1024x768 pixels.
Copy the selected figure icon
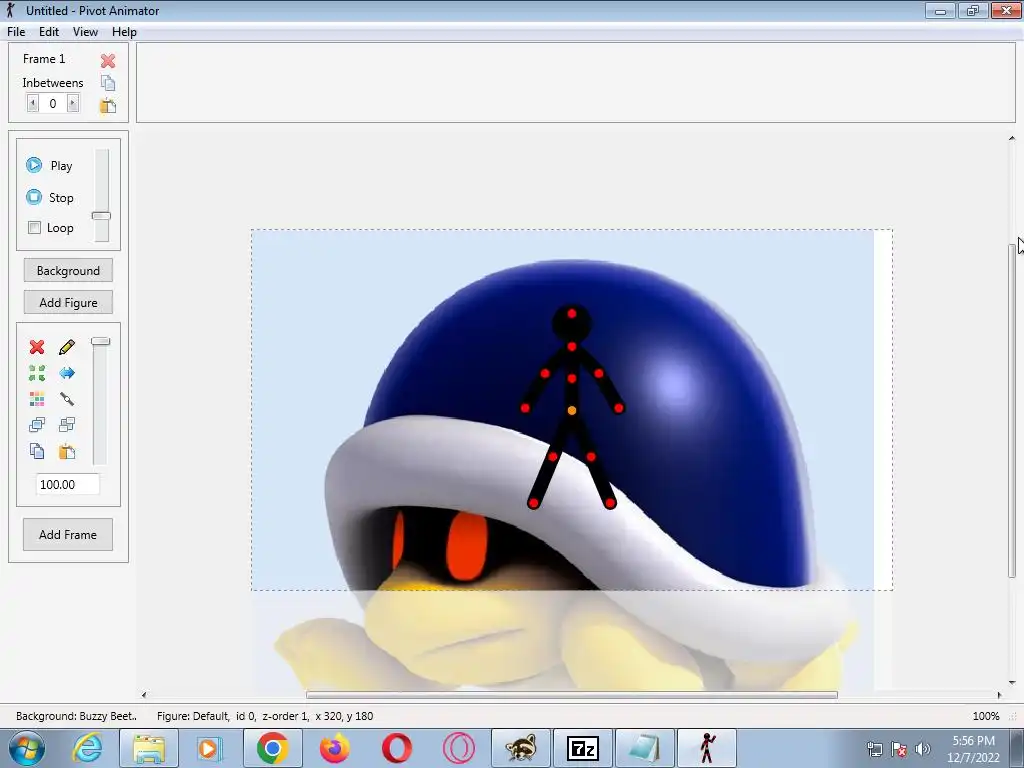(x=37, y=451)
